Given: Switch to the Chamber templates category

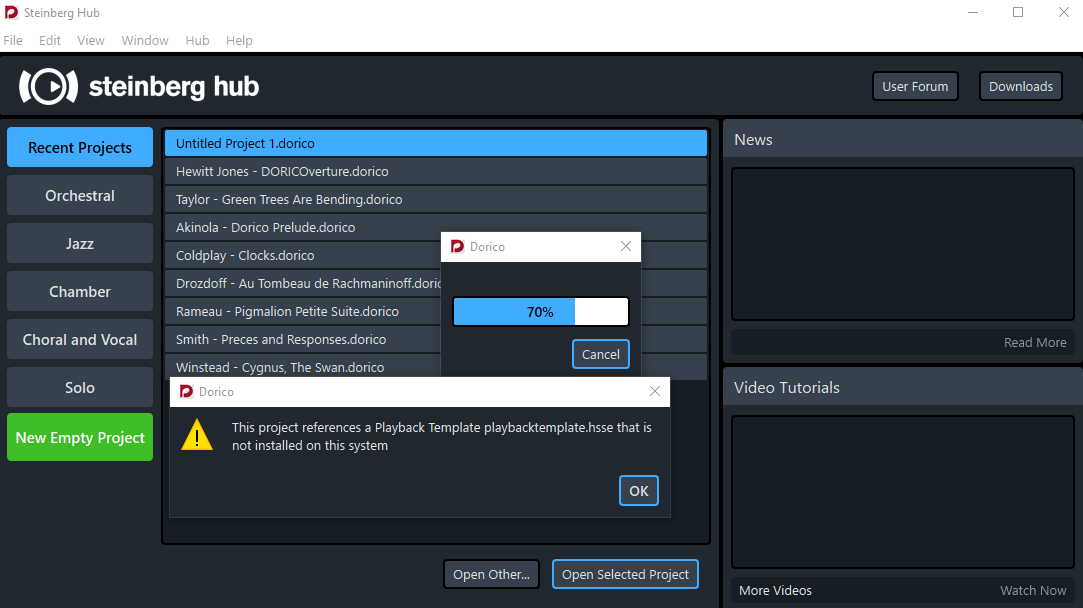Looking at the screenshot, I should tap(80, 292).
